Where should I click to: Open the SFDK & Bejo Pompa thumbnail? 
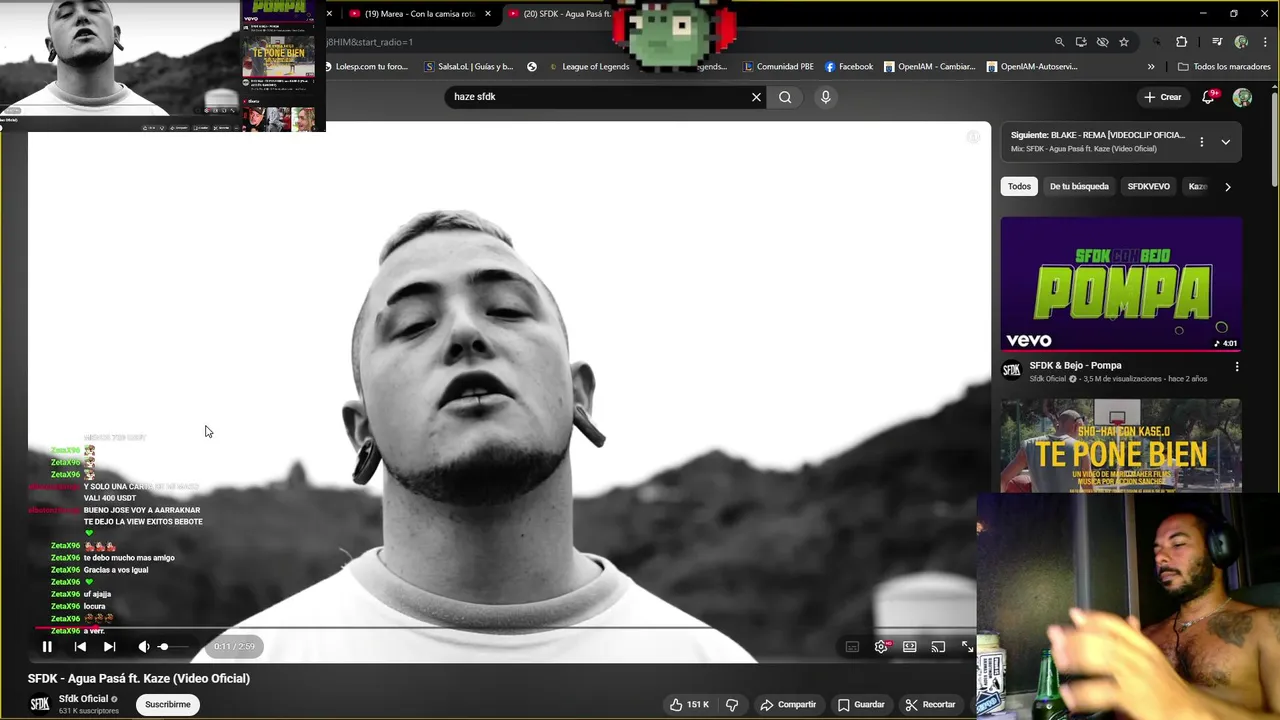click(1121, 284)
